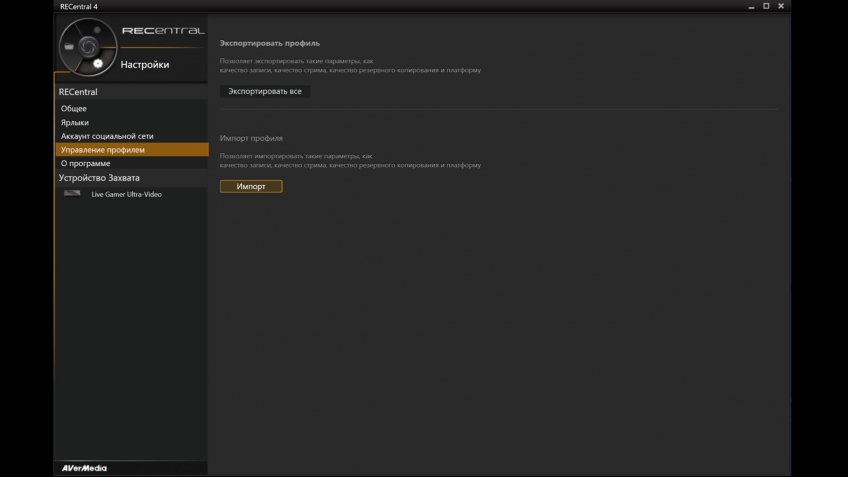Click the Импорт button
This screenshot has width=848, height=477.
[x=251, y=187]
